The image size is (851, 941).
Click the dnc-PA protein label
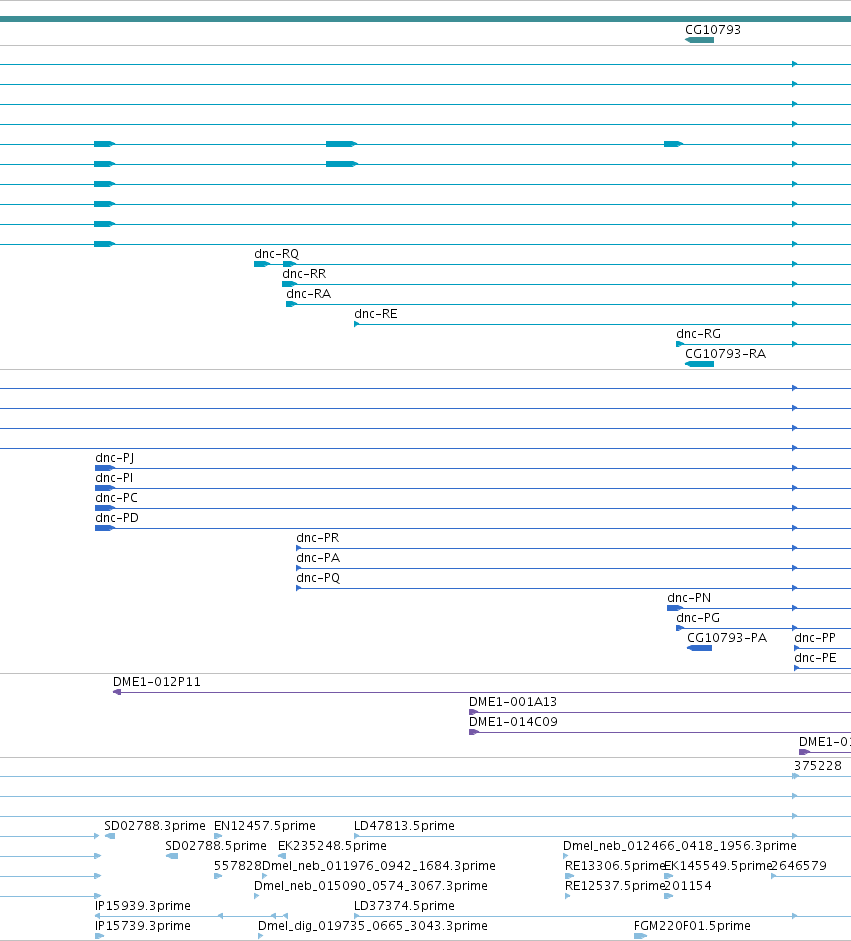tap(318, 558)
